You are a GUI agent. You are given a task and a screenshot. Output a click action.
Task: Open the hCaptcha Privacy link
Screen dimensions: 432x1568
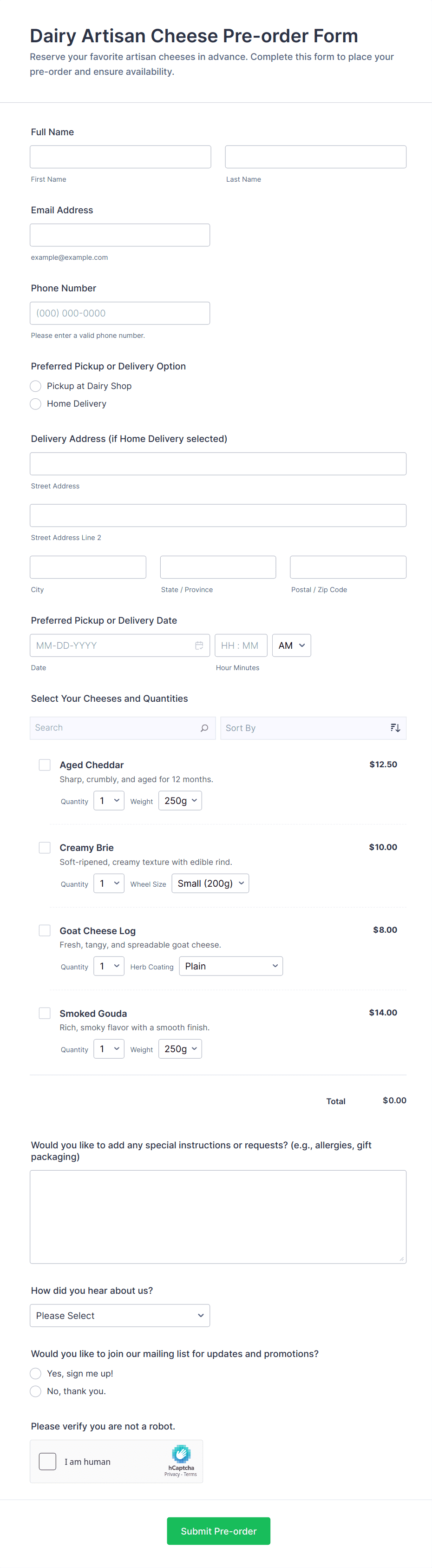[171, 1474]
